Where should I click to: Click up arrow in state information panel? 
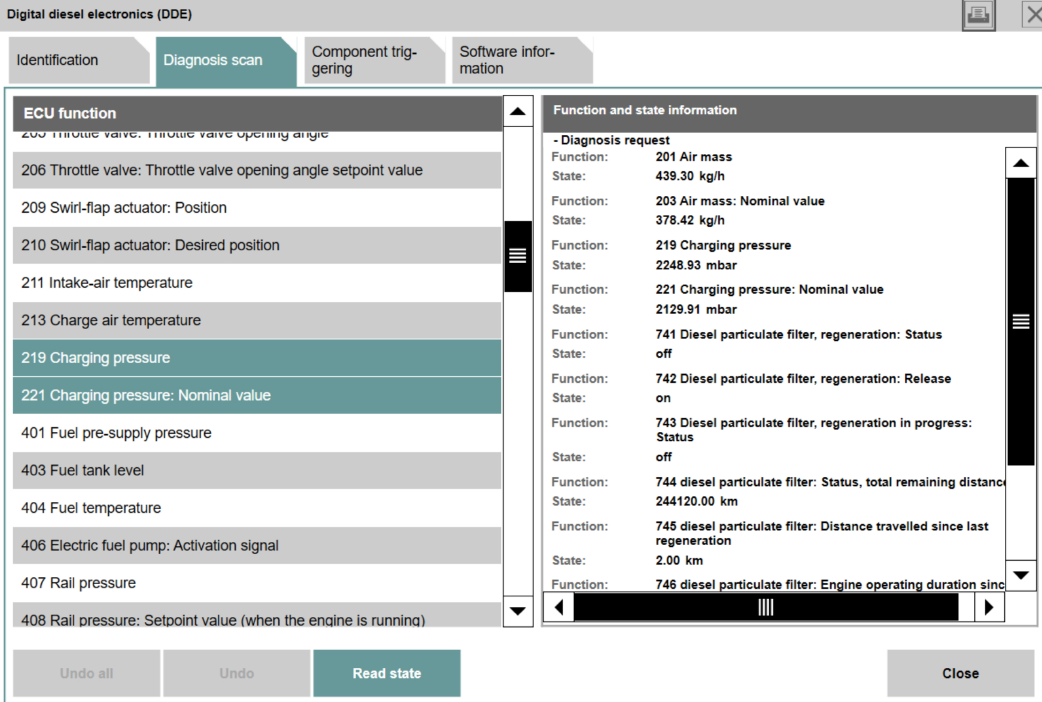coord(1020,162)
